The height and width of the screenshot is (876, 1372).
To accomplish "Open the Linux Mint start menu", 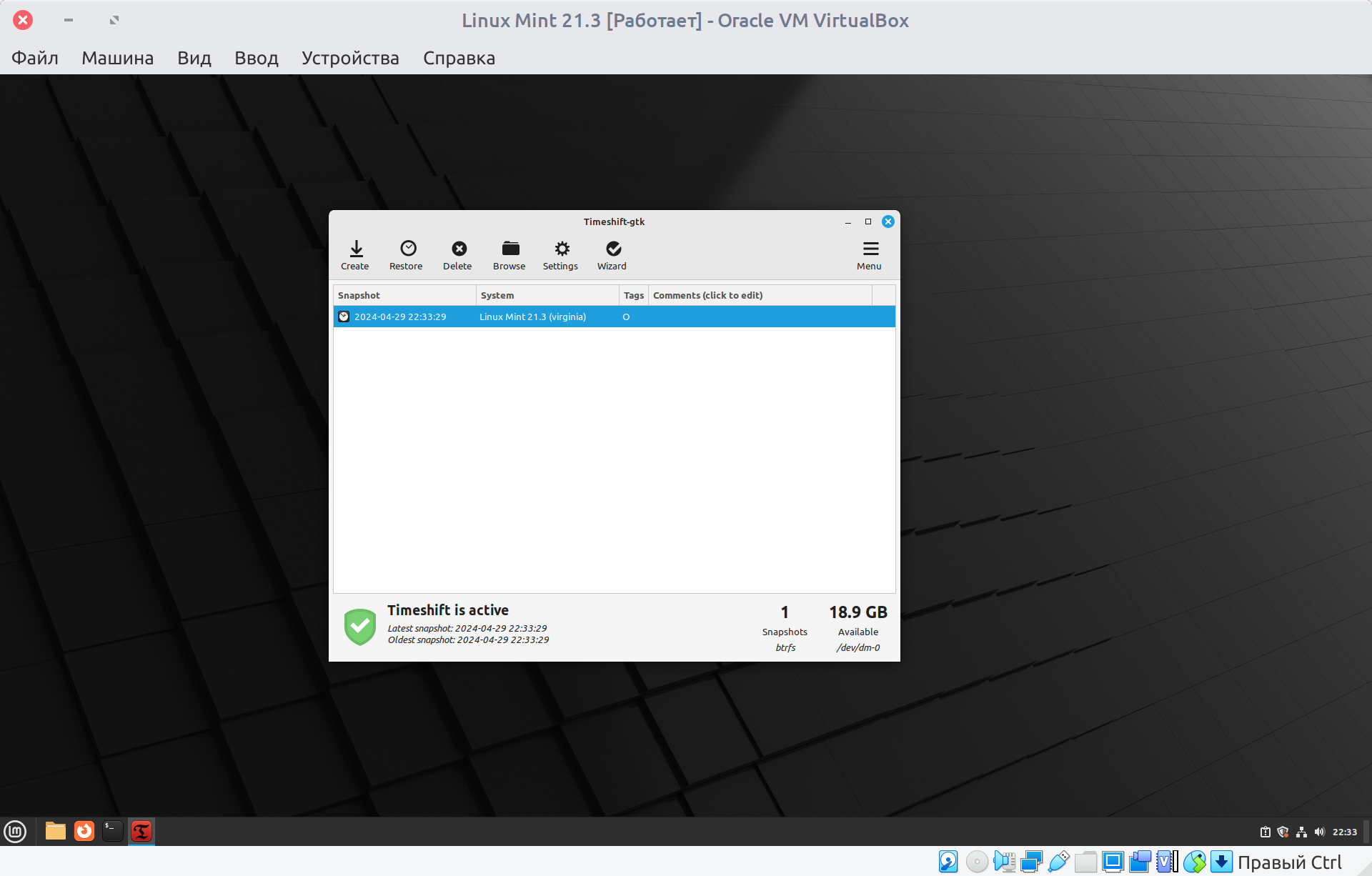I will (15, 831).
